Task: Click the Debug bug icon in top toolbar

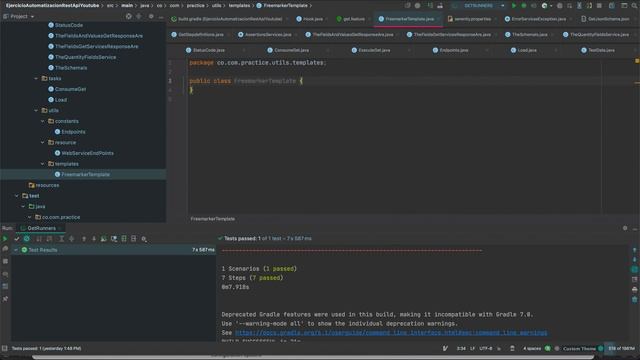Action: click(x=524, y=6)
